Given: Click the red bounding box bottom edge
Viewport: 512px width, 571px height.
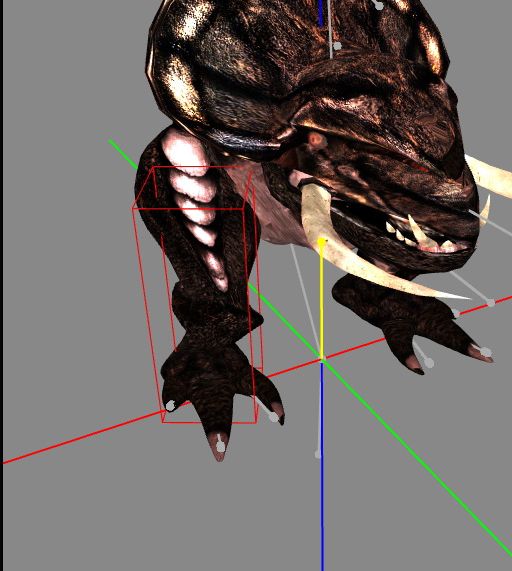Looking at the screenshot, I should coord(209,423).
